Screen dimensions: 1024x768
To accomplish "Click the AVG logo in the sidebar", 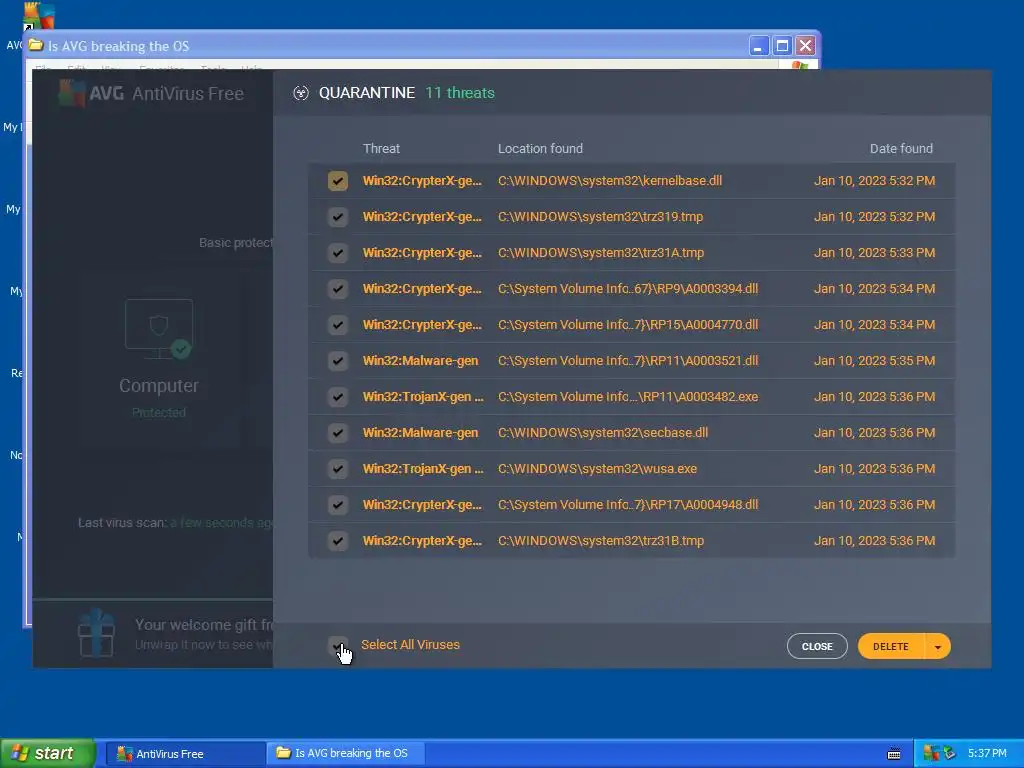I will (x=72, y=93).
